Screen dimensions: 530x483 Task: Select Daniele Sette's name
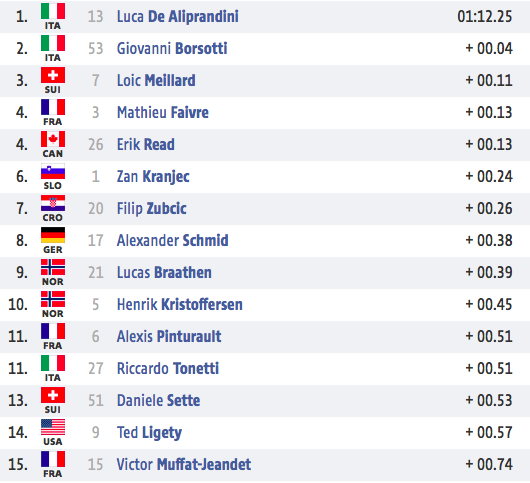[158, 400]
